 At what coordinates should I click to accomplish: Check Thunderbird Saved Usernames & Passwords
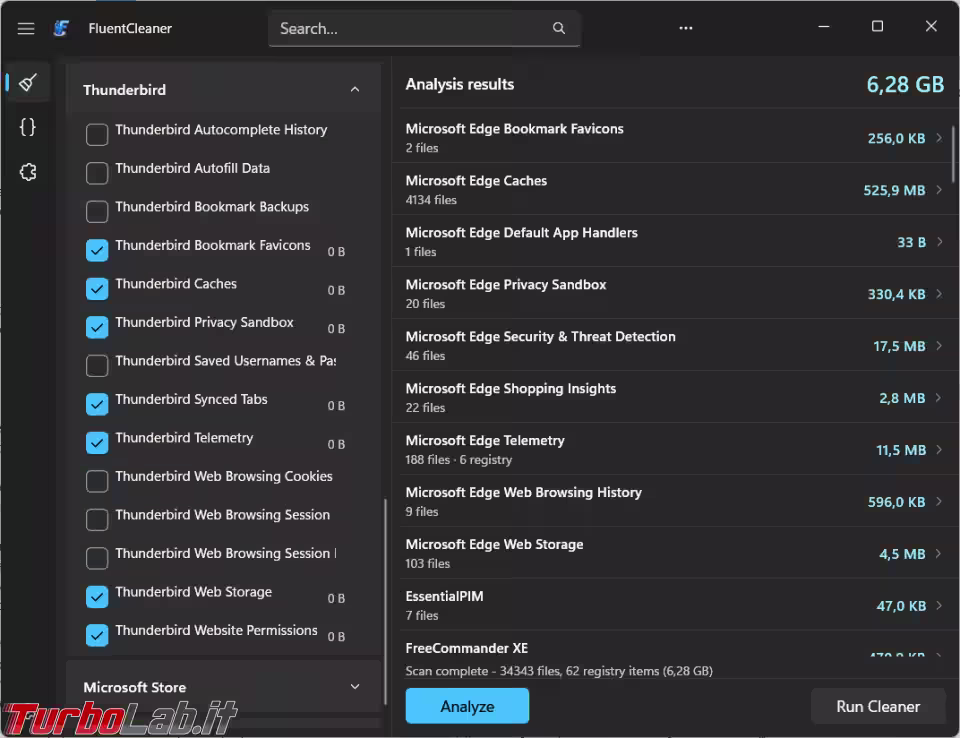(97, 366)
